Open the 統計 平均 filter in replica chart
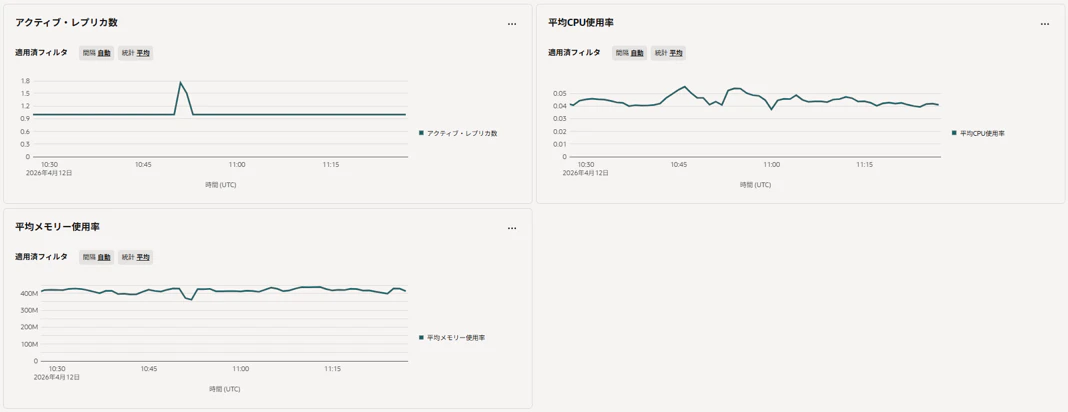This screenshot has width=1068, height=412. (x=136, y=53)
